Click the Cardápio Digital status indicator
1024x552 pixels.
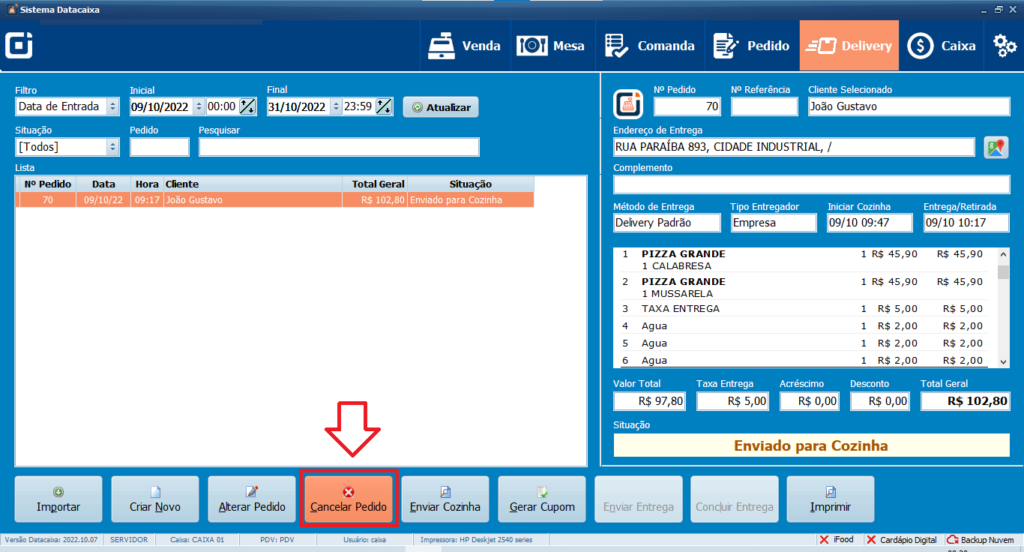tap(901, 540)
